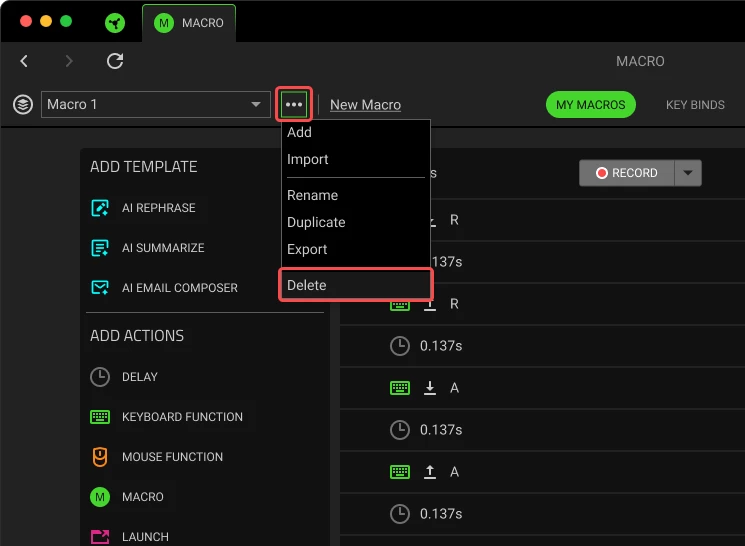Open the stacked layers icon beside Macro 1
The width and height of the screenshot is (745, 546).
click(23, 105)
